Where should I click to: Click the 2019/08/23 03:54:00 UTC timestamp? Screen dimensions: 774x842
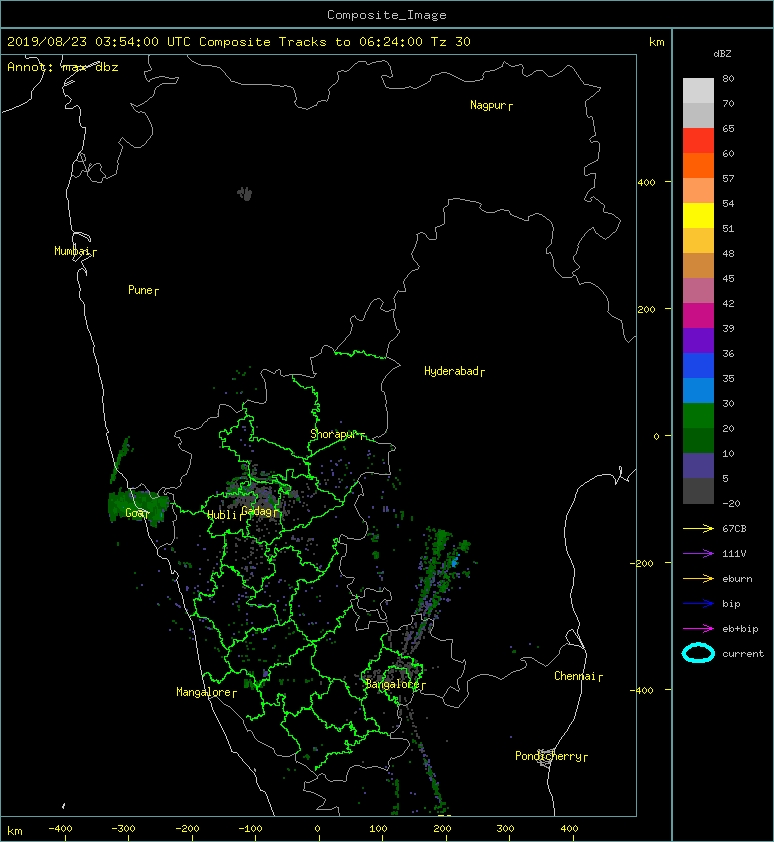click(x=99, y=42)
